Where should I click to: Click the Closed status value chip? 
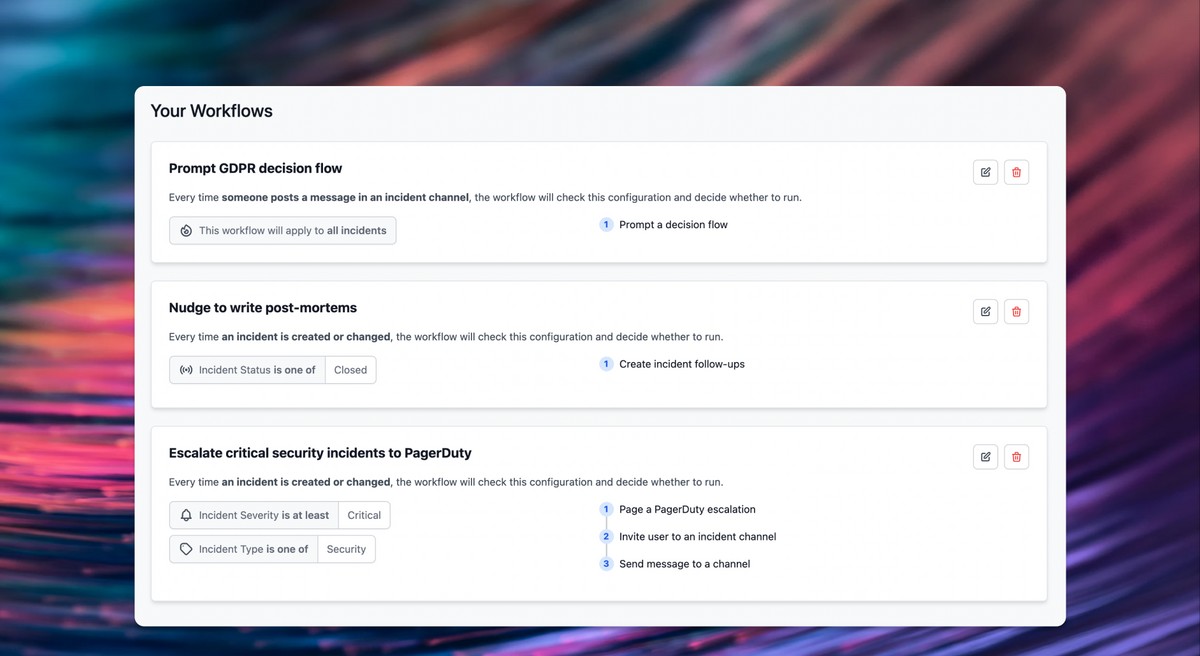(x=350, y=370)
